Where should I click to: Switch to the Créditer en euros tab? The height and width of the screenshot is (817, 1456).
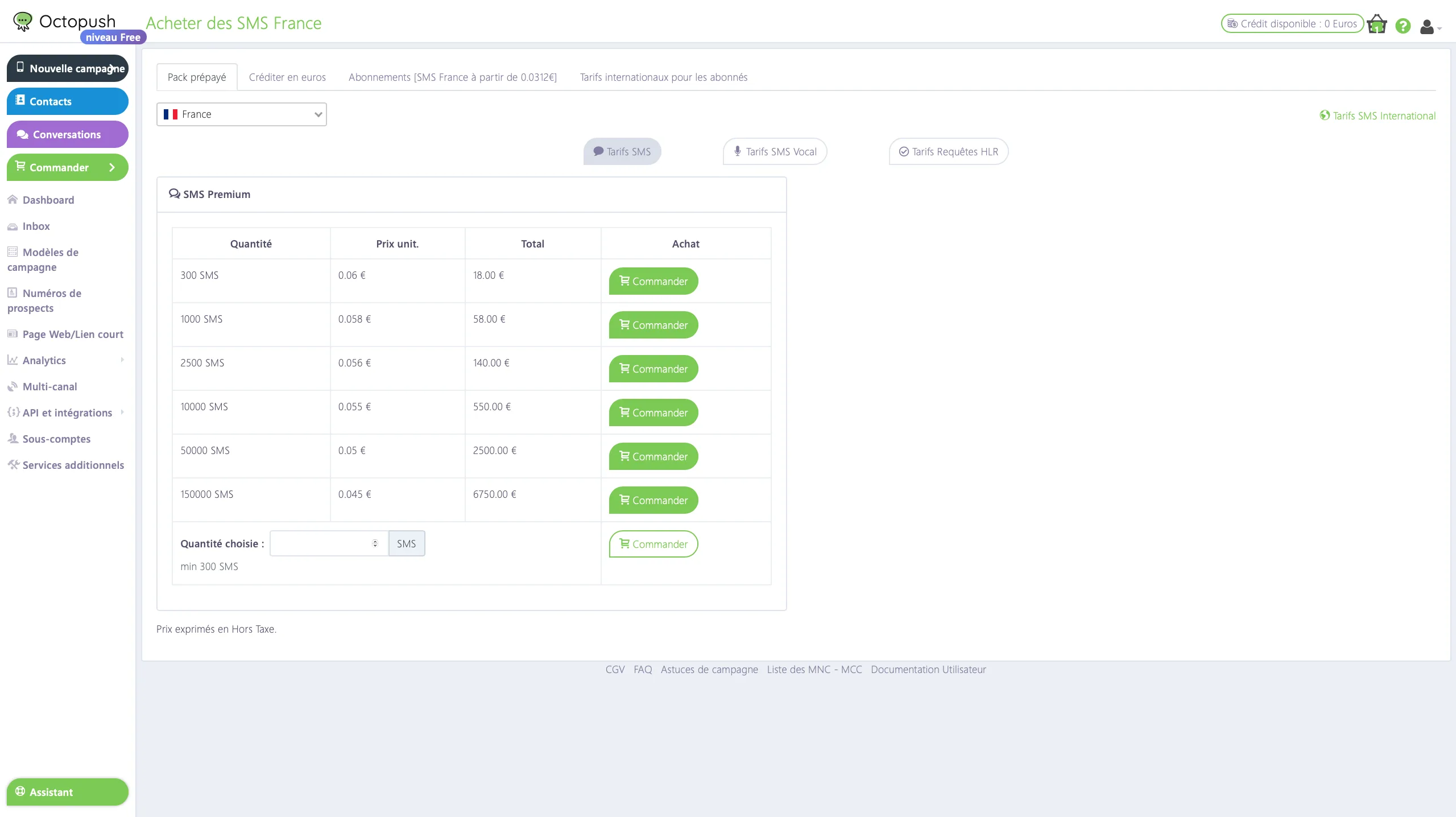[287, 77]
